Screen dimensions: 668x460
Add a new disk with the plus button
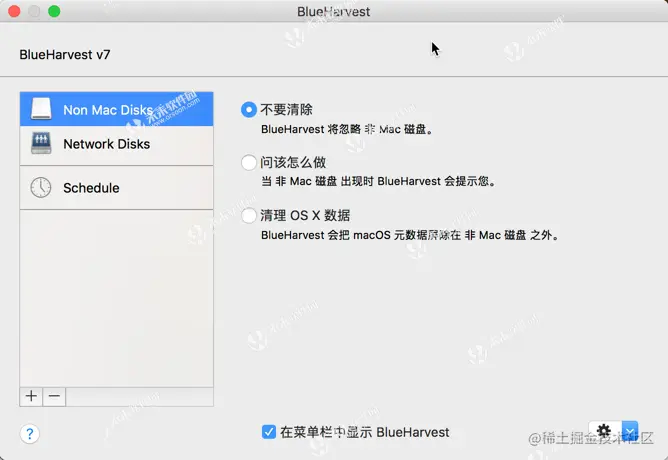click(31, 397)
